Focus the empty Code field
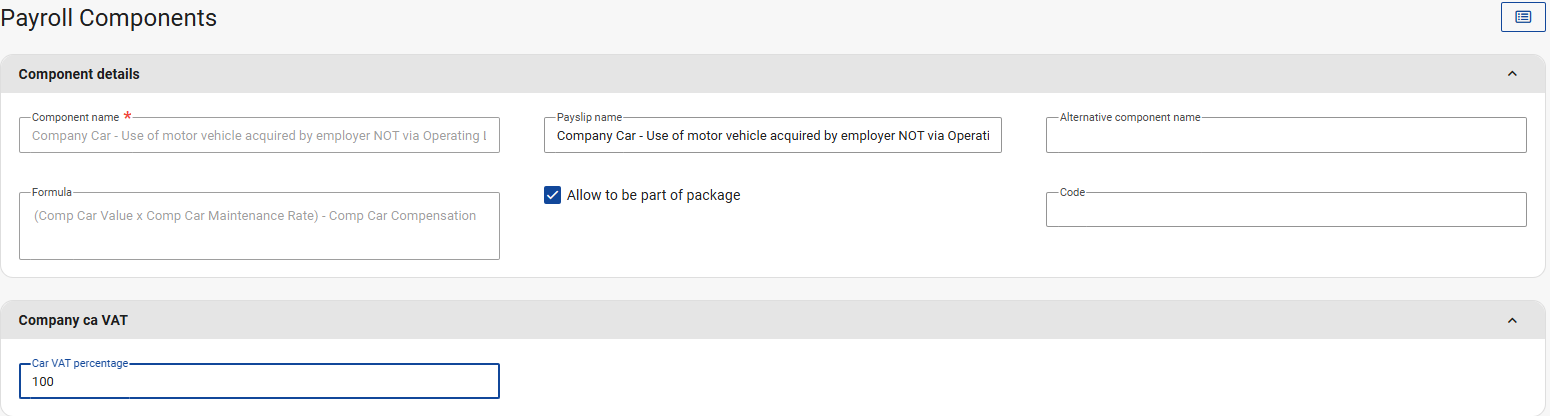 (x=1285, y=210)
